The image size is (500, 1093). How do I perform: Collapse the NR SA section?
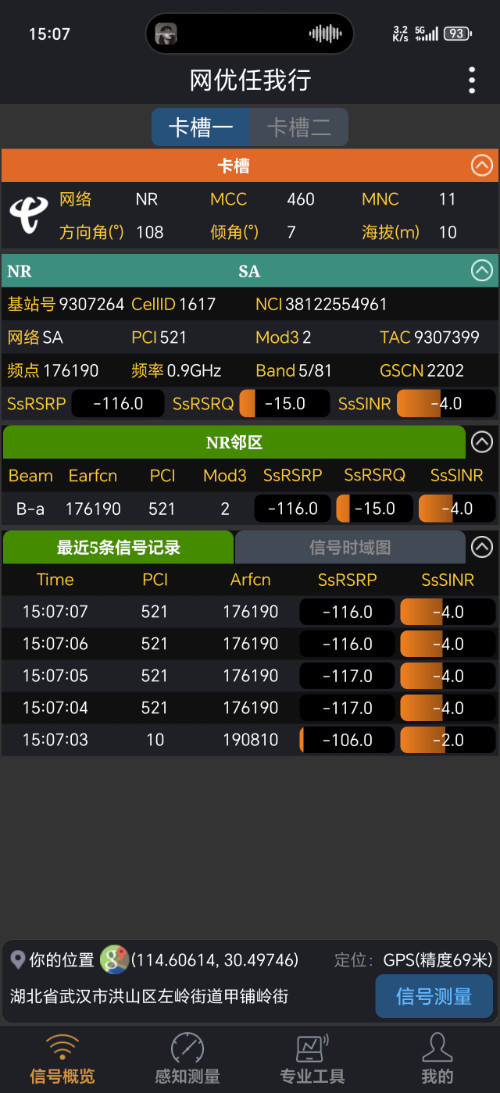tap(482, 270)
